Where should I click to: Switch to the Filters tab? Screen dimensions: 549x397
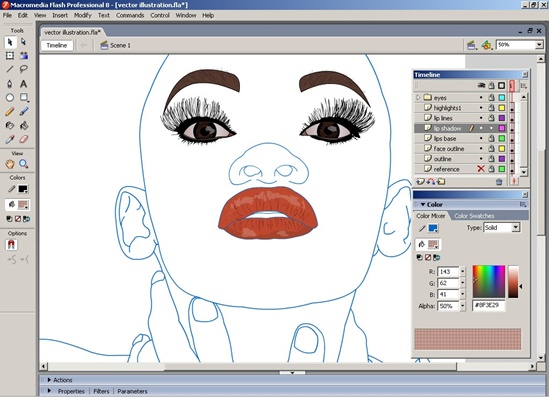click(101, 391)
